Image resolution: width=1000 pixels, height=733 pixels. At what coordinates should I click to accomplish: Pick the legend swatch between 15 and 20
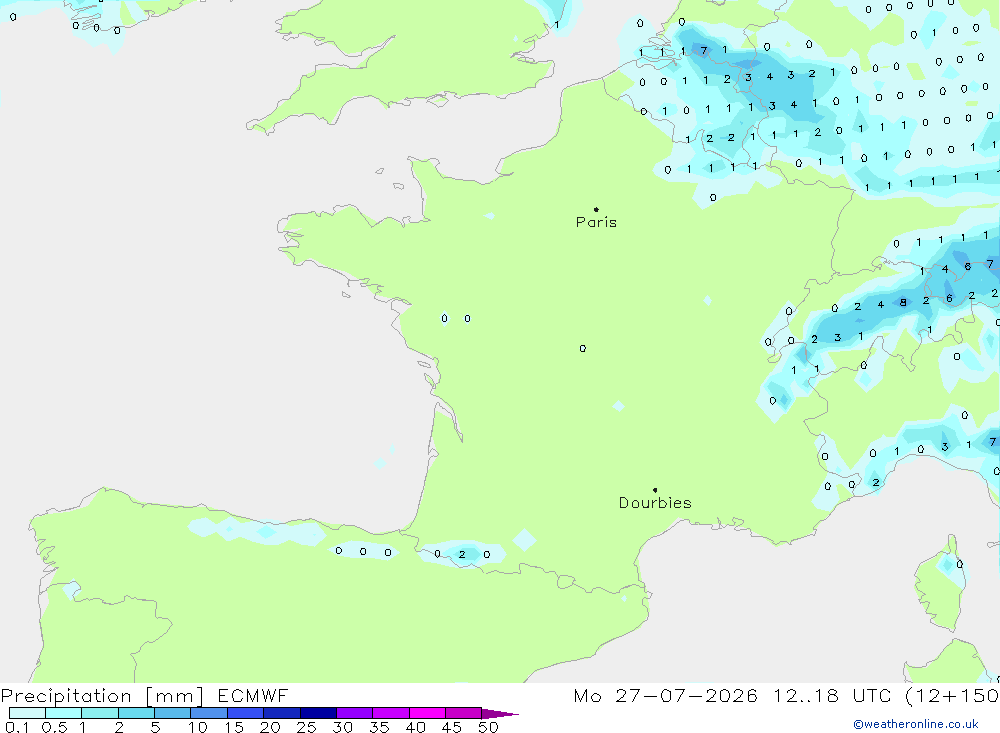246,713
